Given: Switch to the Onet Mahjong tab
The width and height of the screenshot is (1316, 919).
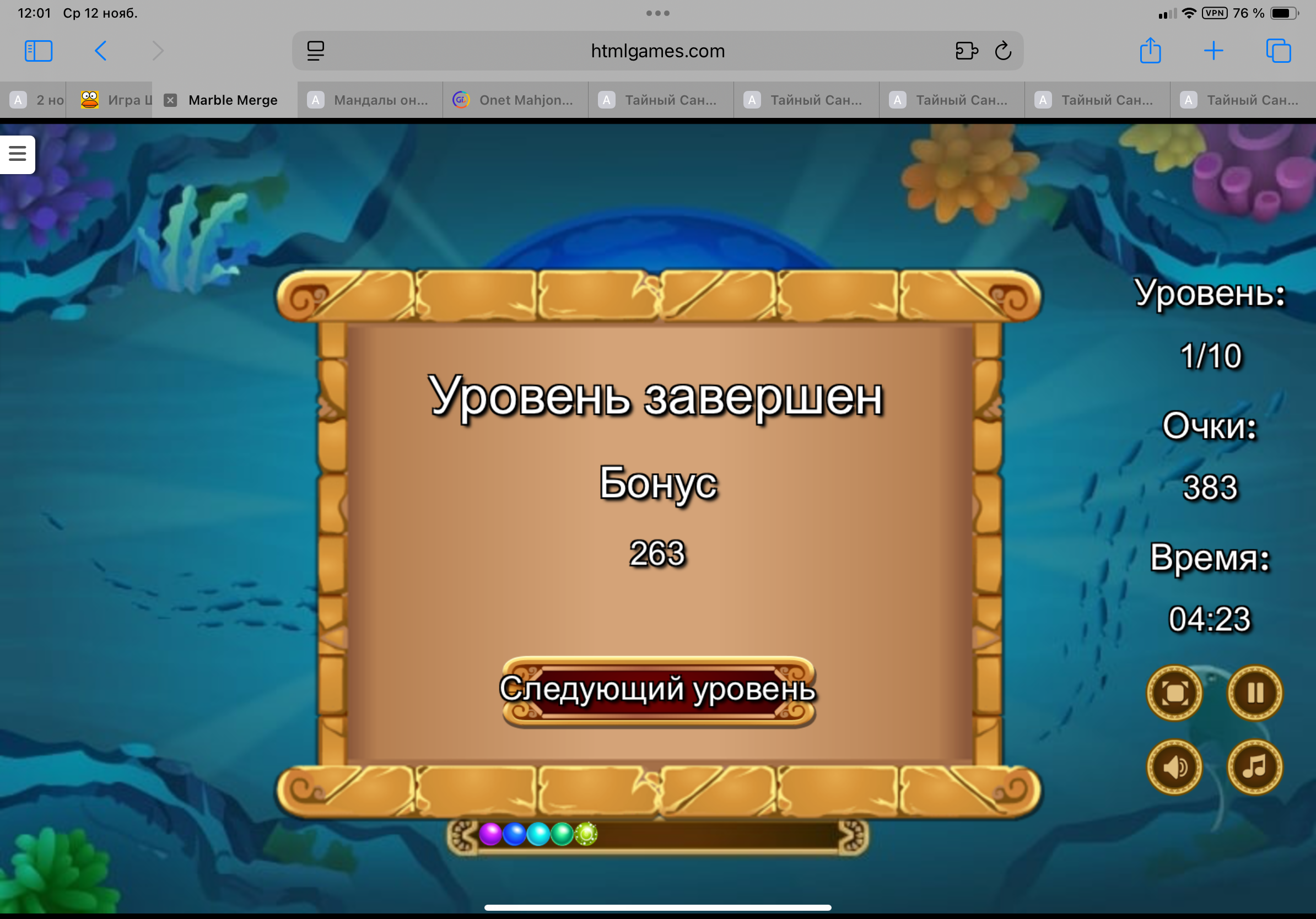Looking at the screenshot, I should (x=516, y=100).
